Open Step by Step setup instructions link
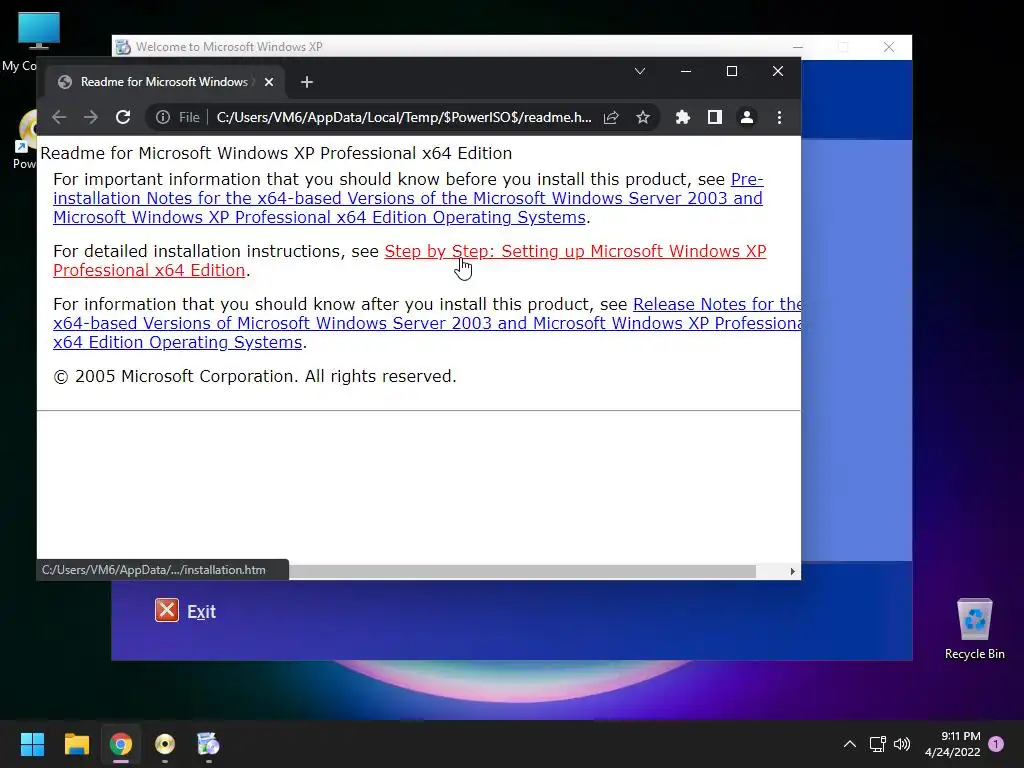The image size is (1024, 768). coord(409,261)
